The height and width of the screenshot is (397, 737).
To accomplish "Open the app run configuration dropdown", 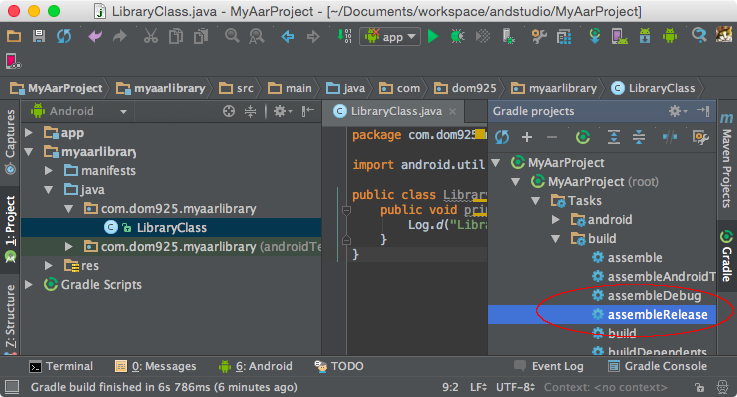I will coord(390,37).
